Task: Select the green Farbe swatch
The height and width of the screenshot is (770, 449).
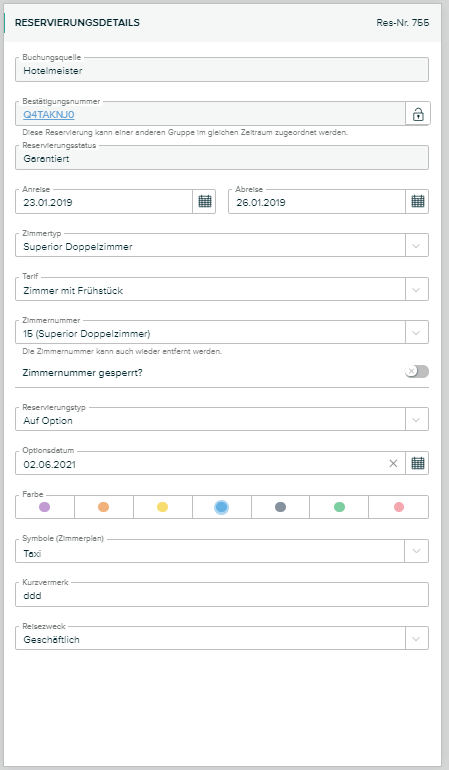Action: click(x=339, y=507)
